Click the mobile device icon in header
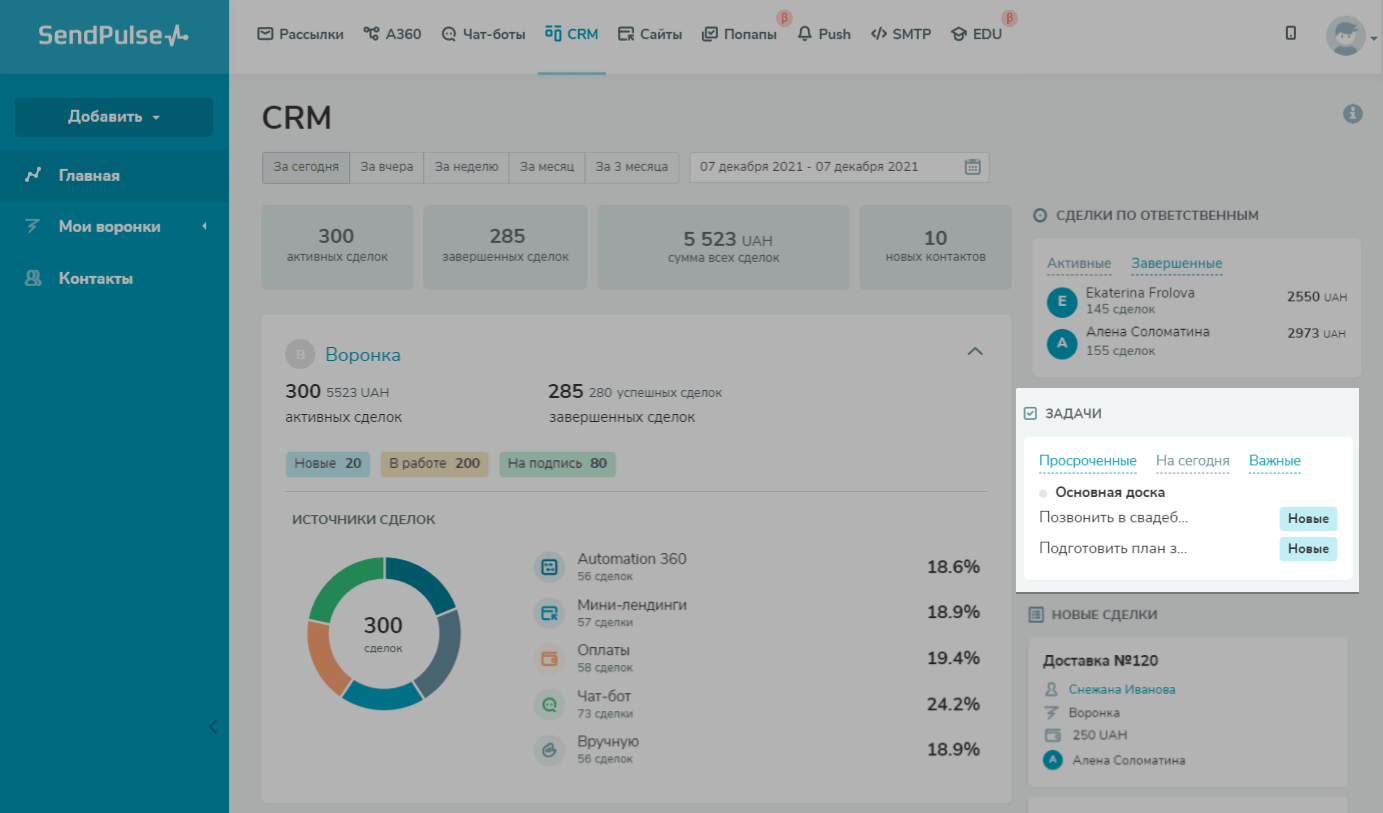Image resolution: width=1383 pixels, height=813 pixels. coord(1291,33)
